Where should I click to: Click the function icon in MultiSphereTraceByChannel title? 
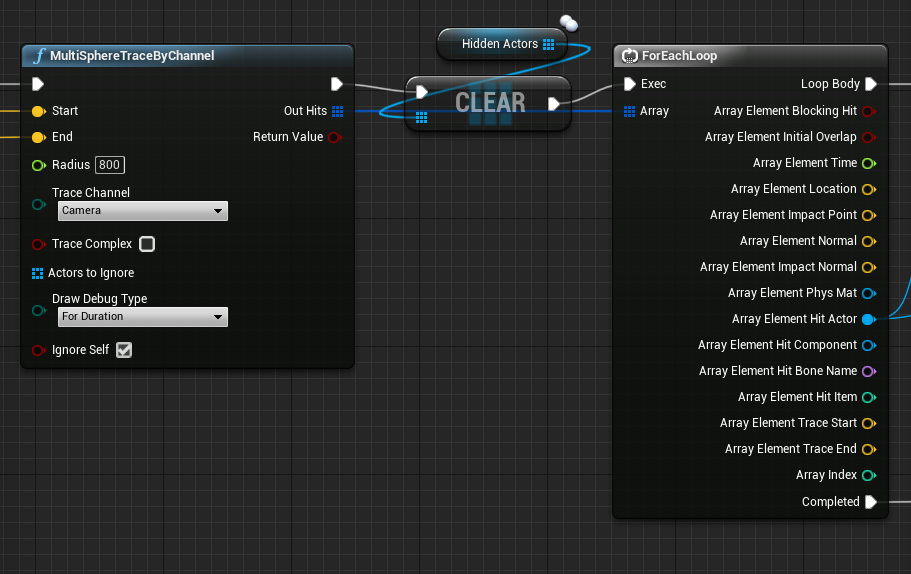tap(39, 56)
